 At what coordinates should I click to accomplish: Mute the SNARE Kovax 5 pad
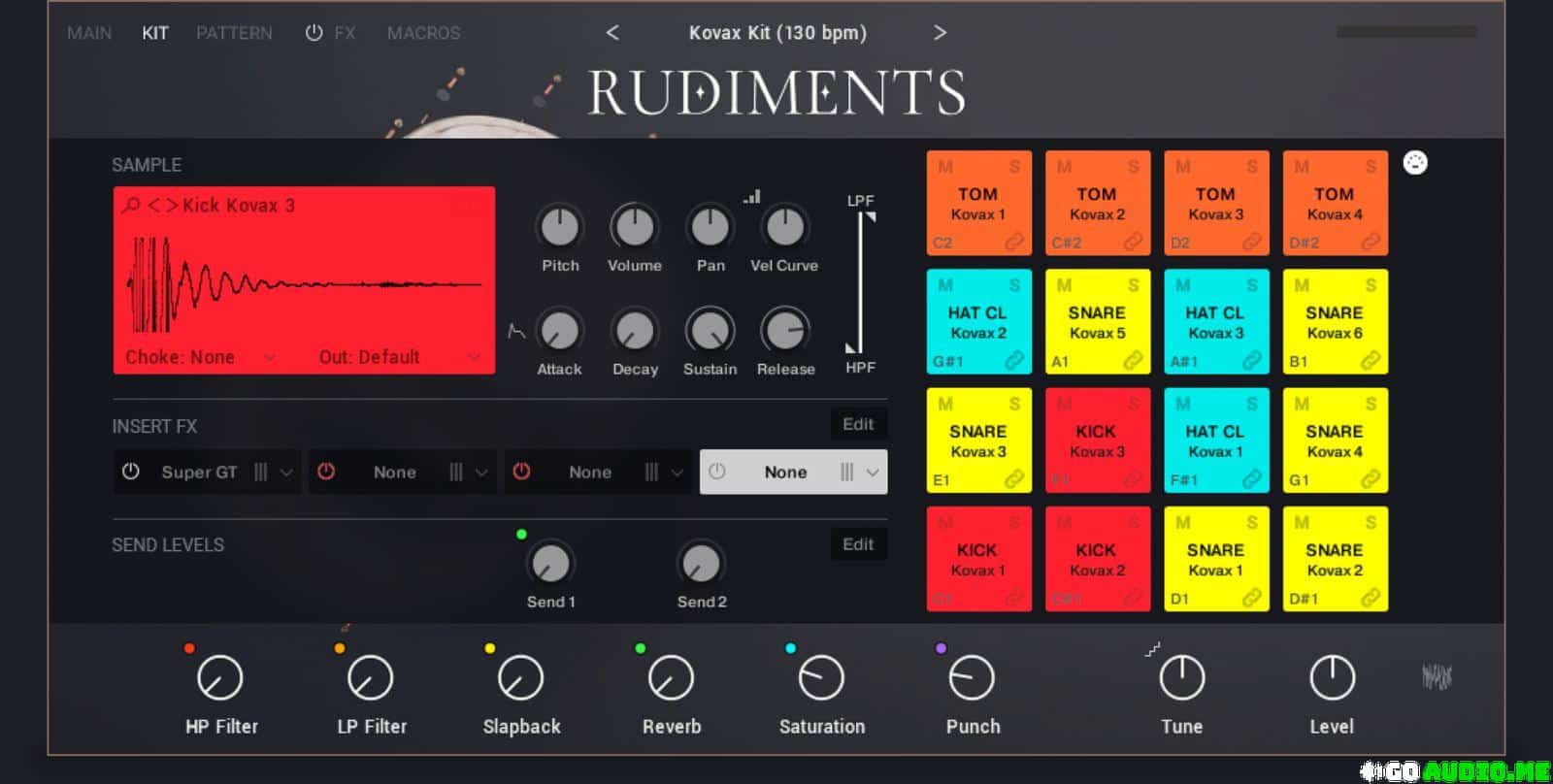(x=1064, y=285)
